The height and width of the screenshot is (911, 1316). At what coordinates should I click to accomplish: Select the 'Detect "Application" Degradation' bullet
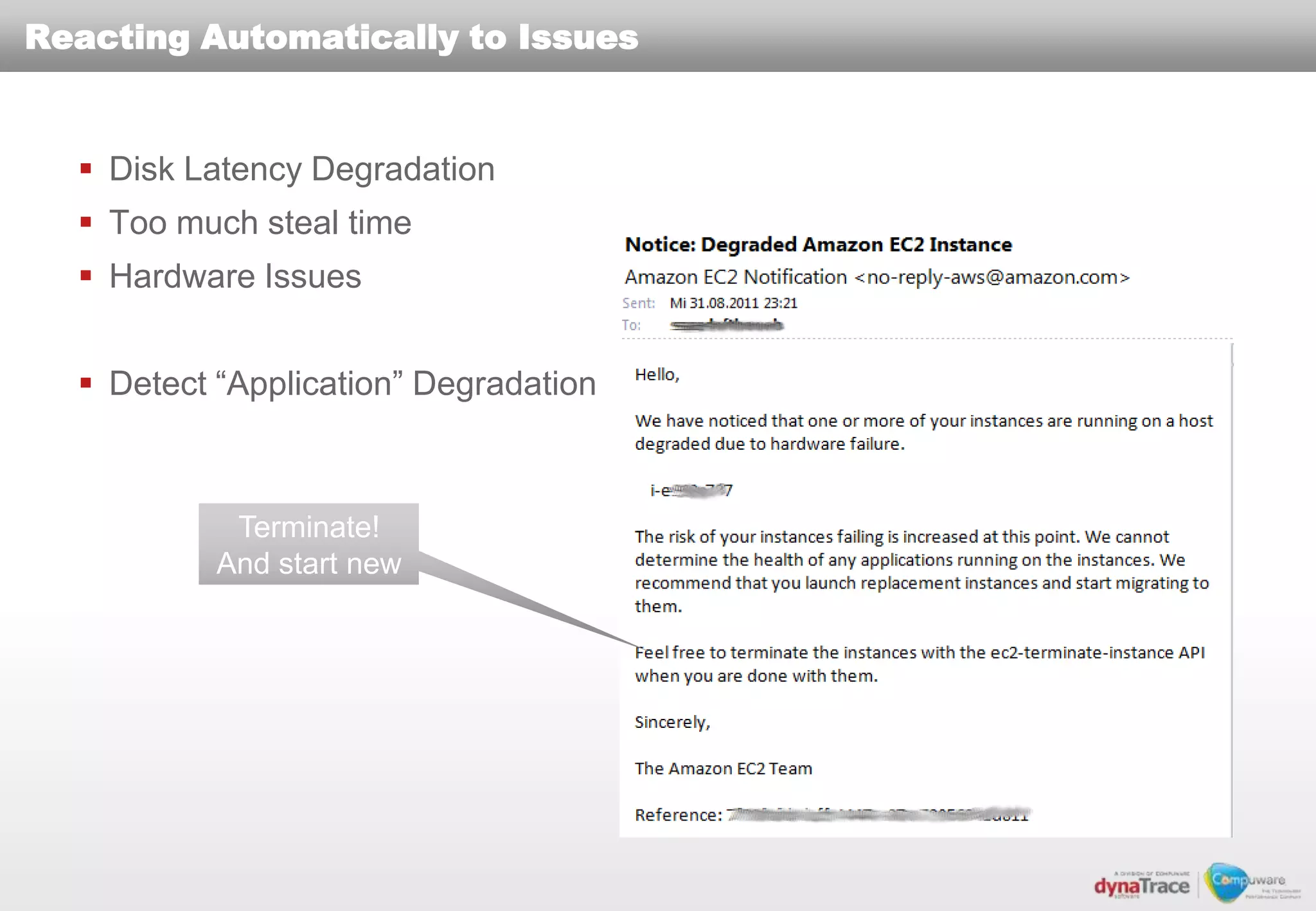point(353,384)
